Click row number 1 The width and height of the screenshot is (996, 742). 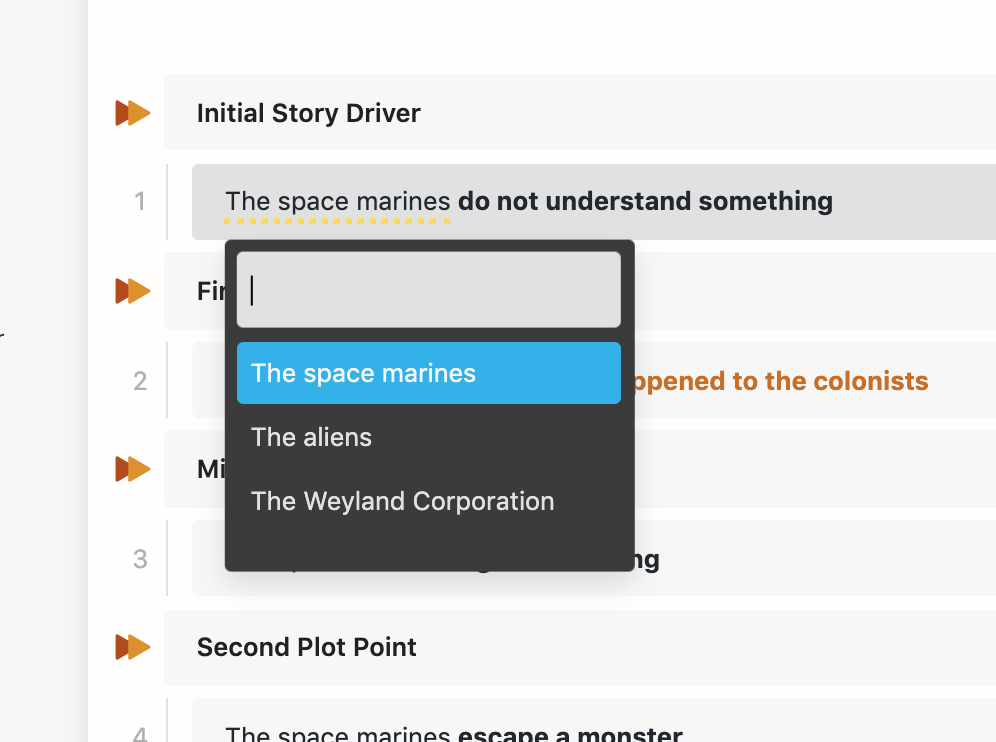tap(140, 201)
